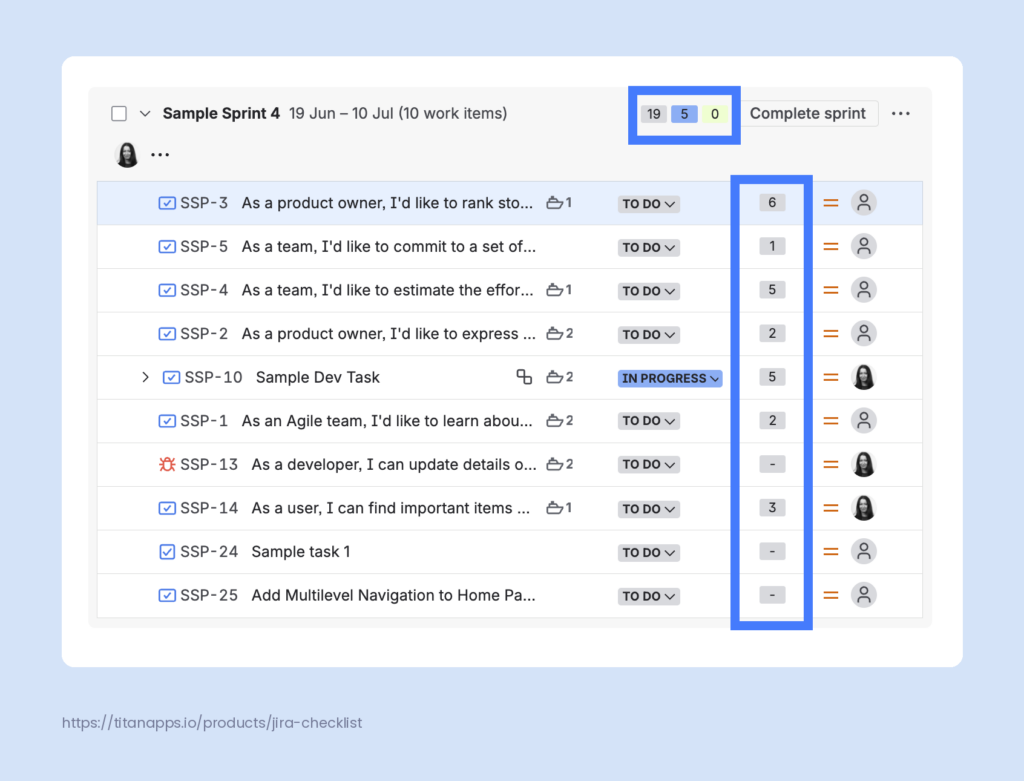Select "Sample Dev Task" summary text
The width and height of the screenshot is (1024, 781).
(x=317, y=377)
